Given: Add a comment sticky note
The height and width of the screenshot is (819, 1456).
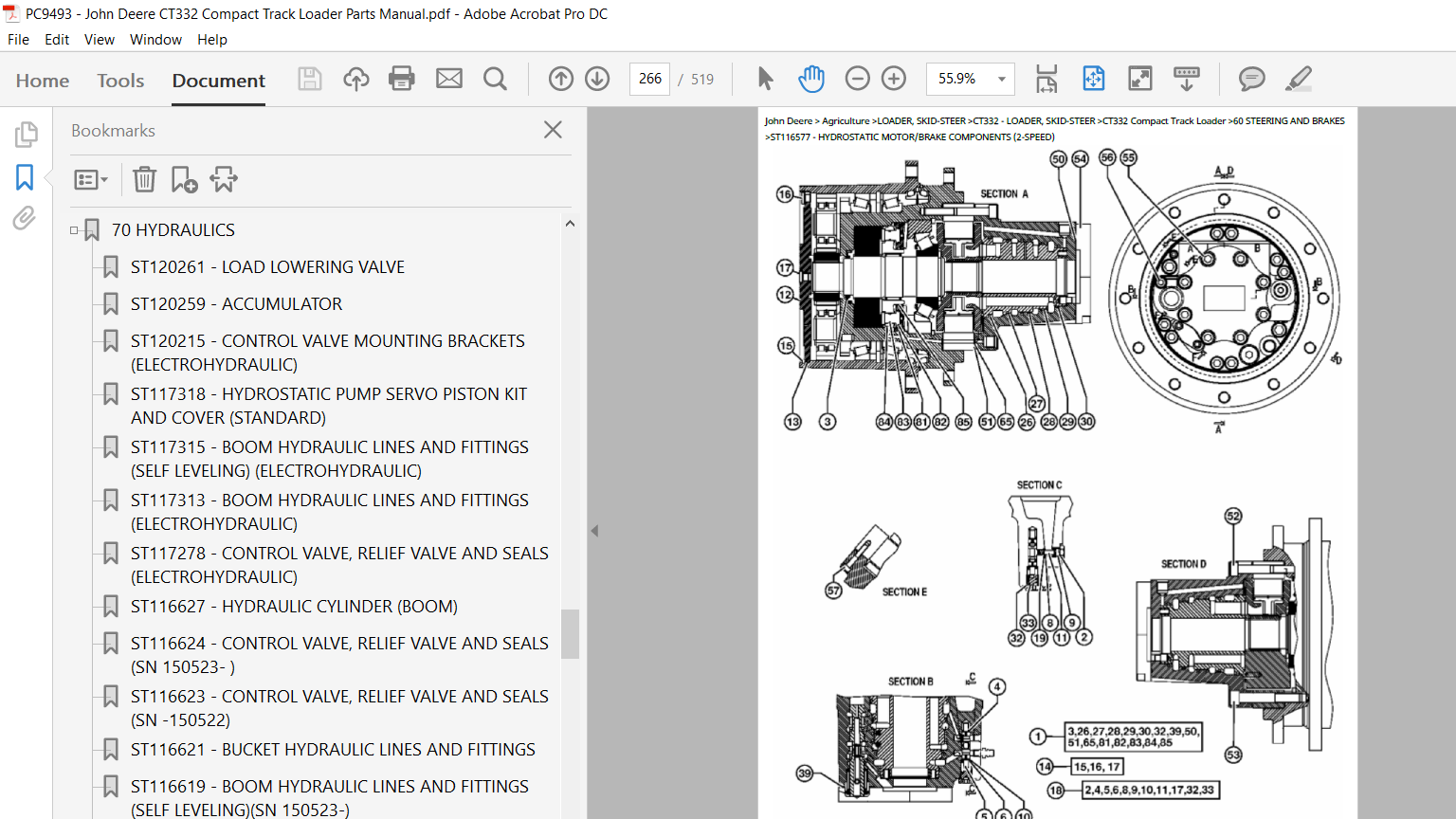Looking at the screenshot, I should (x=1252, y=79).
